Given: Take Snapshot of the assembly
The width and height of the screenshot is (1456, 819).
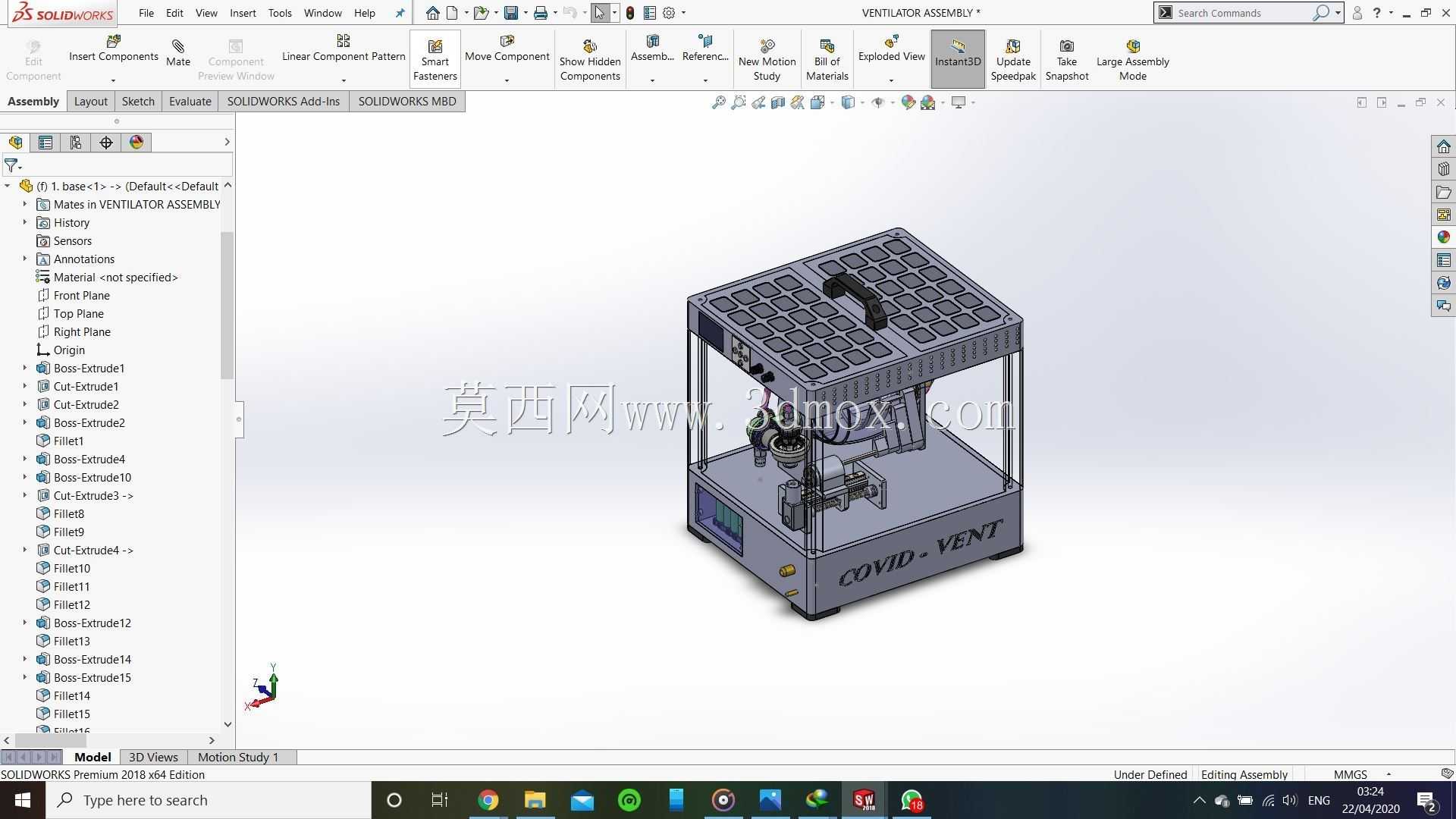Looking at the screenshot, I should [x=1067, y=60].
